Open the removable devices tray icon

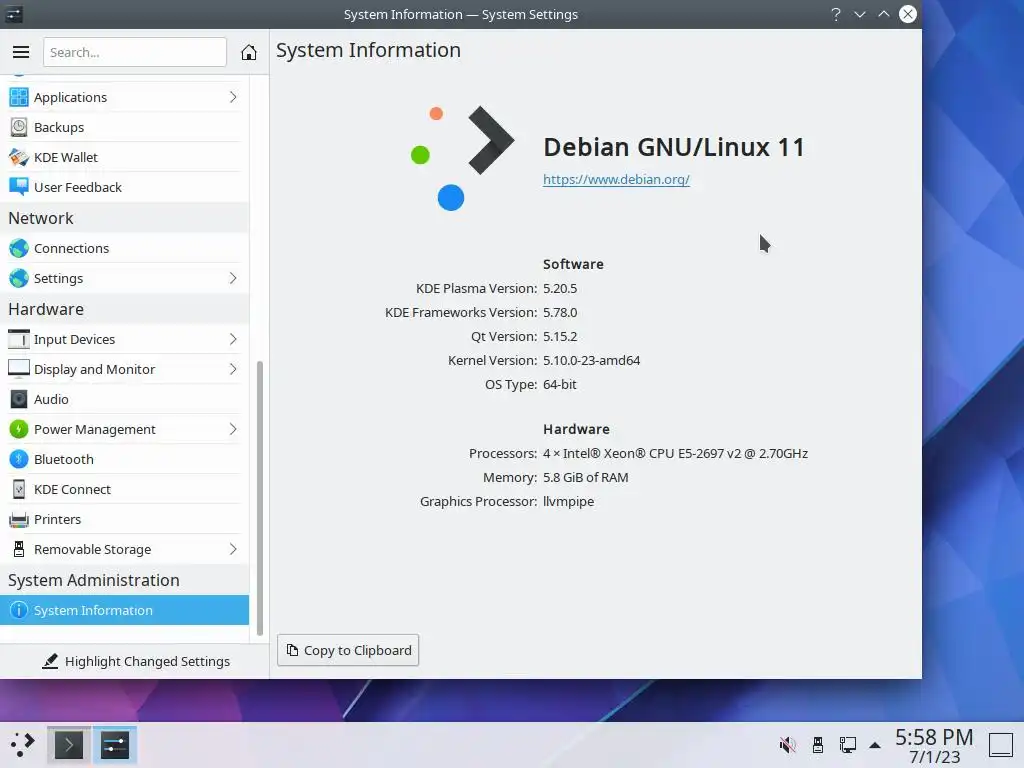[x=818, y=745]
